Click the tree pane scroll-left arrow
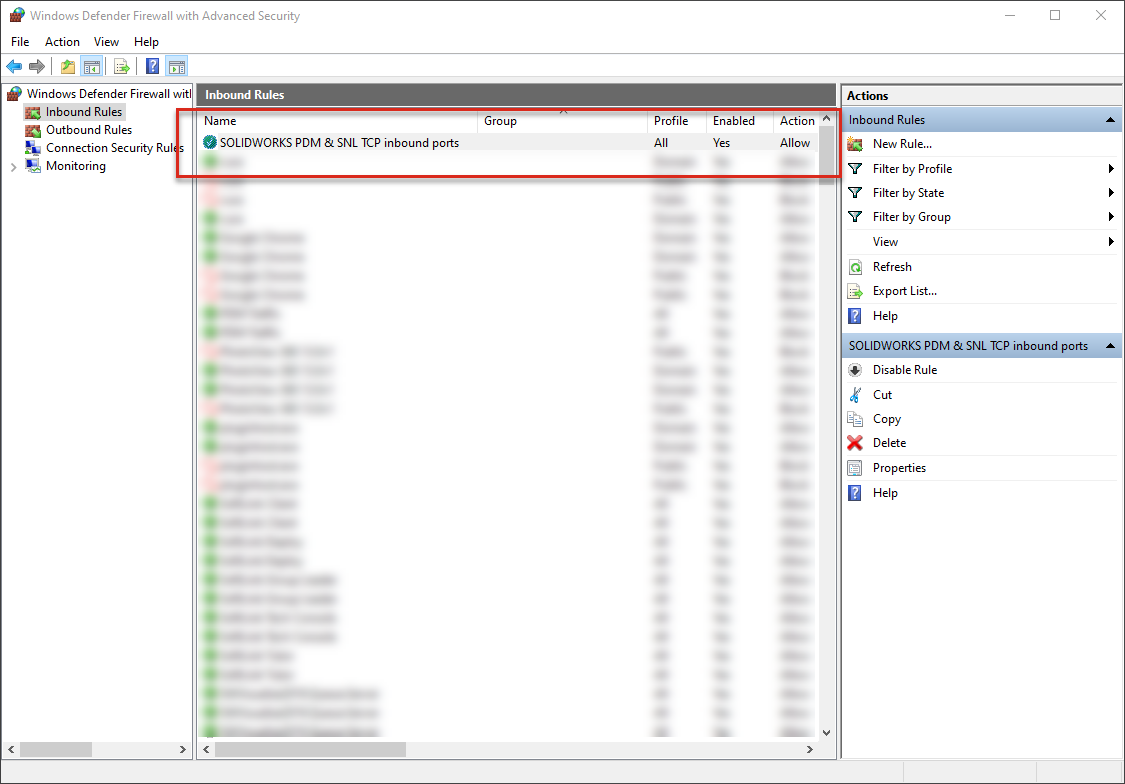 pyautogui.click(x=11, y=750)
